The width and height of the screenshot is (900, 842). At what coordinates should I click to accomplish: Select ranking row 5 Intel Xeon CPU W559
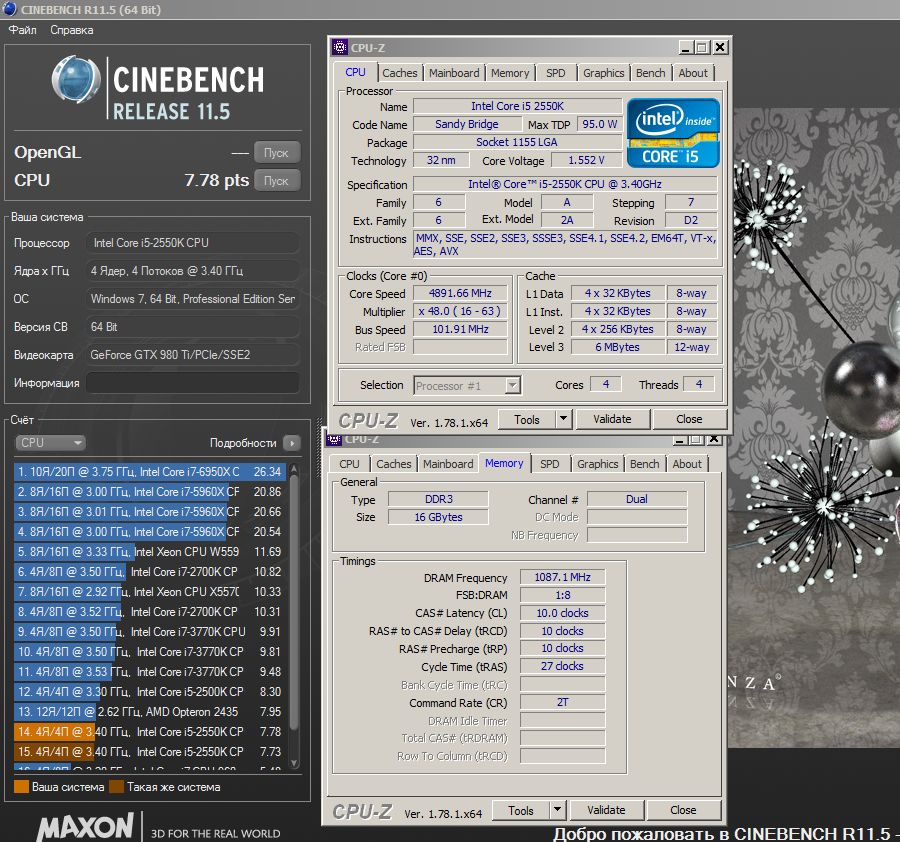coord(149,552)
